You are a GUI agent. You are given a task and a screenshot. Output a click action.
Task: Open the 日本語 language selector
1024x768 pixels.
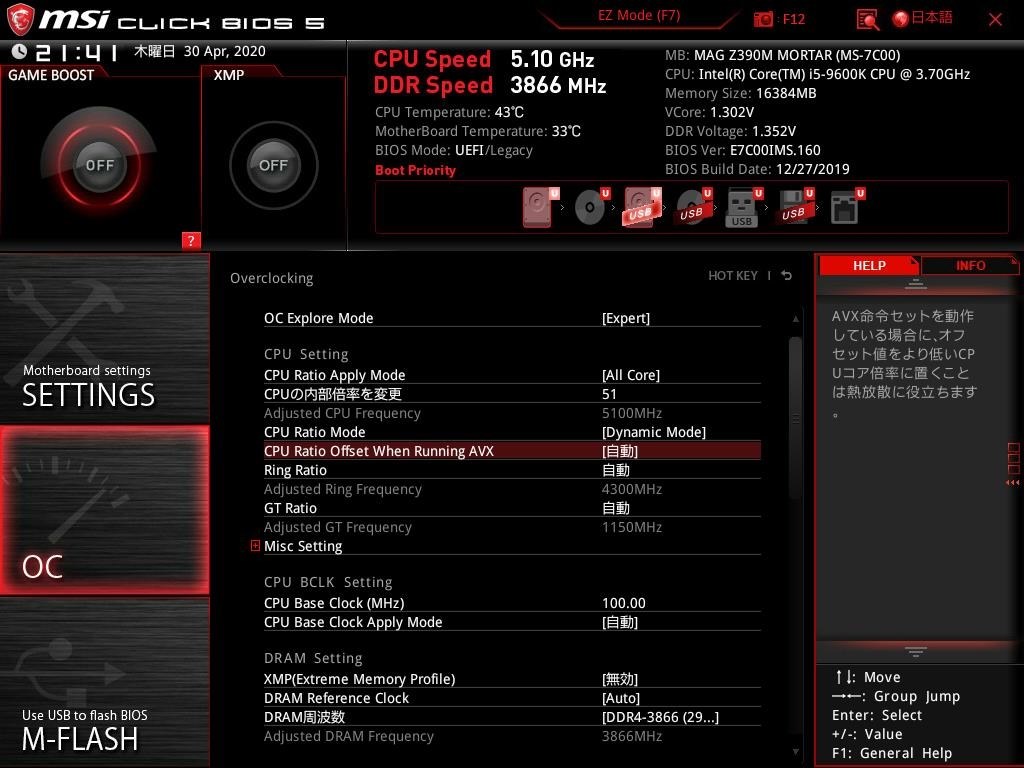click(922, 18)
